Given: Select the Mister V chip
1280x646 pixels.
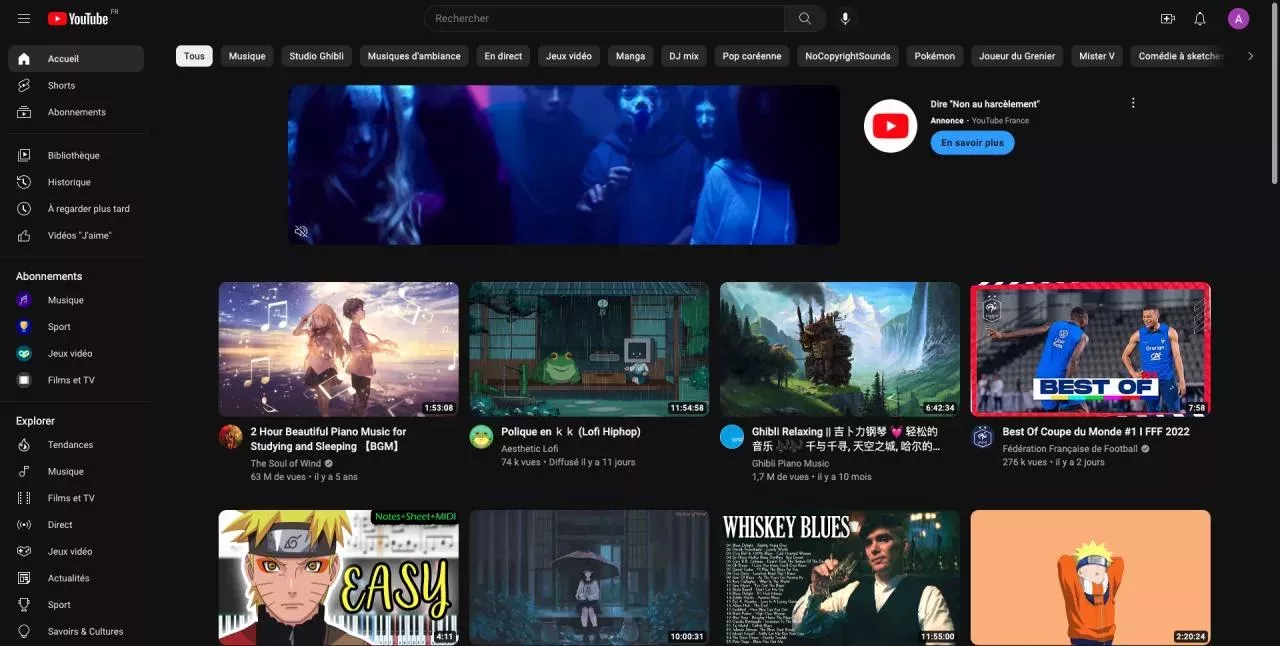Looking at the screenshot, I should click(1097, 56).
